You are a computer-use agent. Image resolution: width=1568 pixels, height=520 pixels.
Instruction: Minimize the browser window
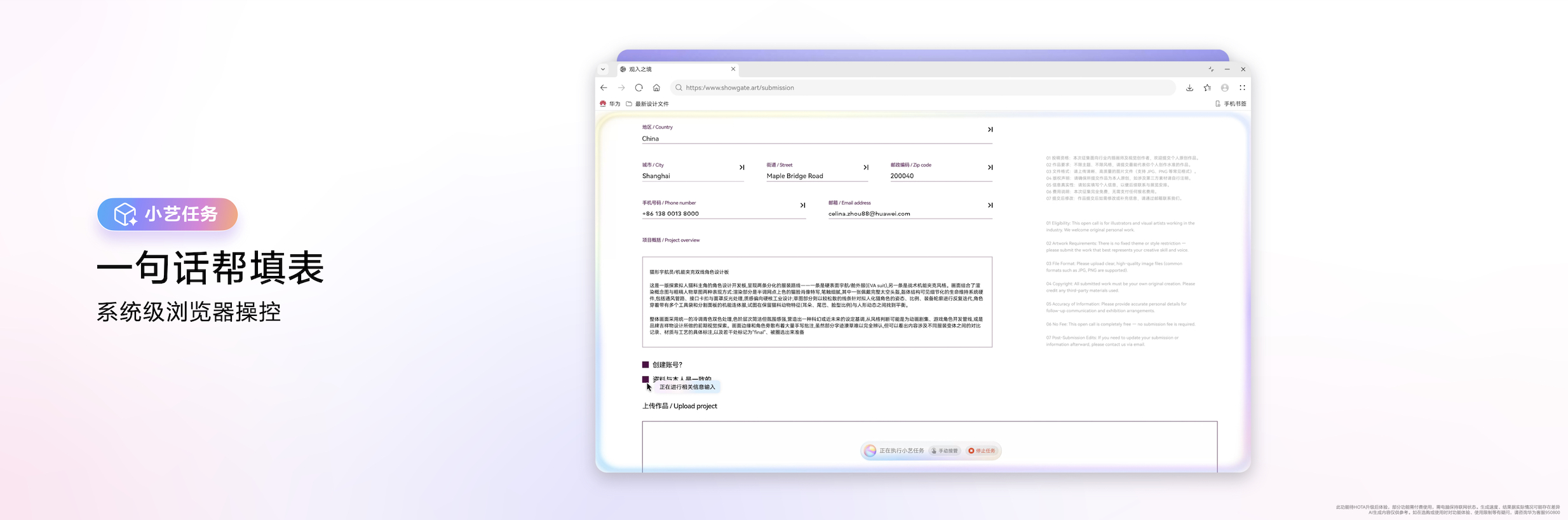1227,69
